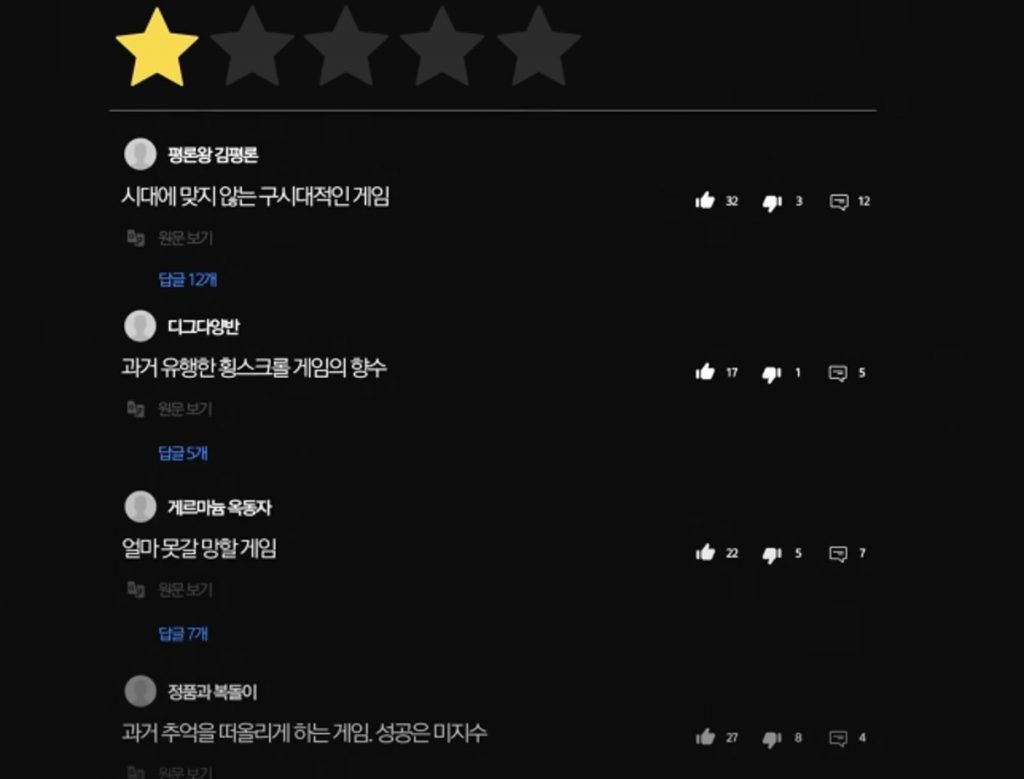This screenshot has height=779, width=1024.
Task: Show original text for 디그다양반 review
Action: pos(185,409)
